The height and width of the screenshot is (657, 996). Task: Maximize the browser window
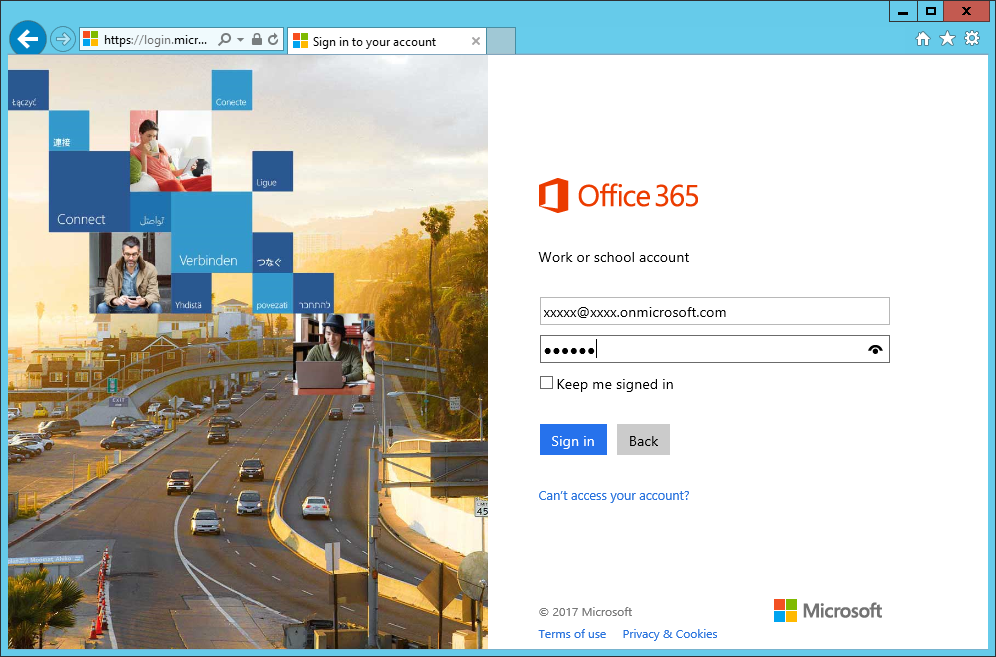coord(931,11)
